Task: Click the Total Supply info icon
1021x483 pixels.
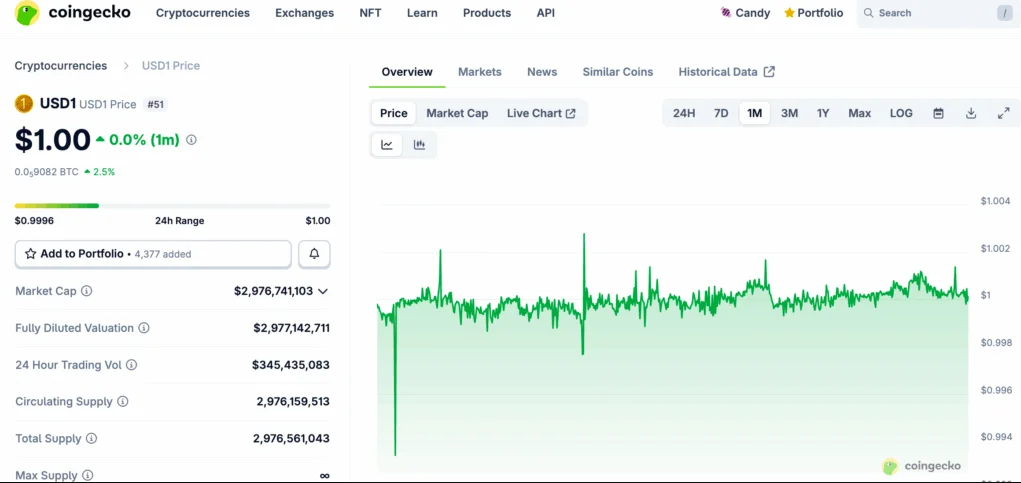Action: tap(92, 439)
